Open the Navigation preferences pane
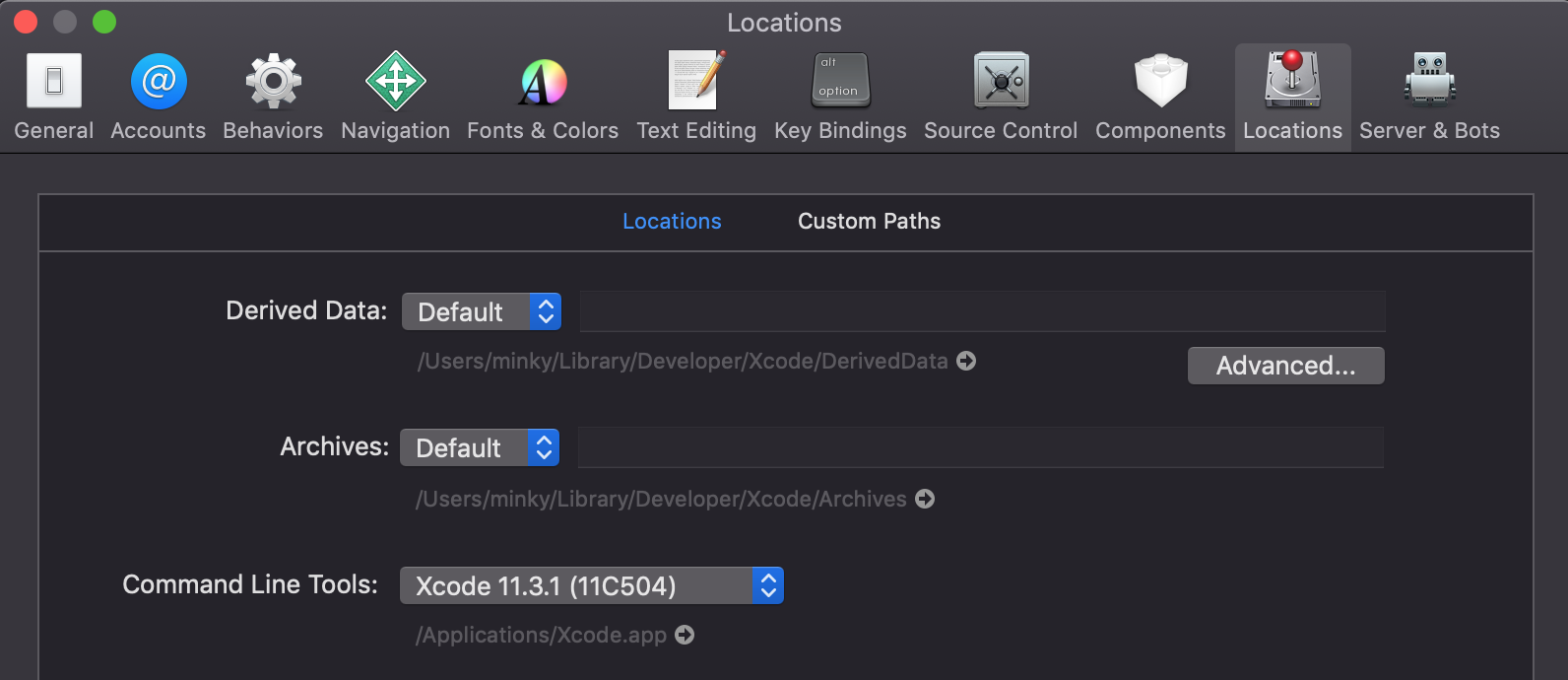This screenshot has height=680, width=1568. (395, 97)
